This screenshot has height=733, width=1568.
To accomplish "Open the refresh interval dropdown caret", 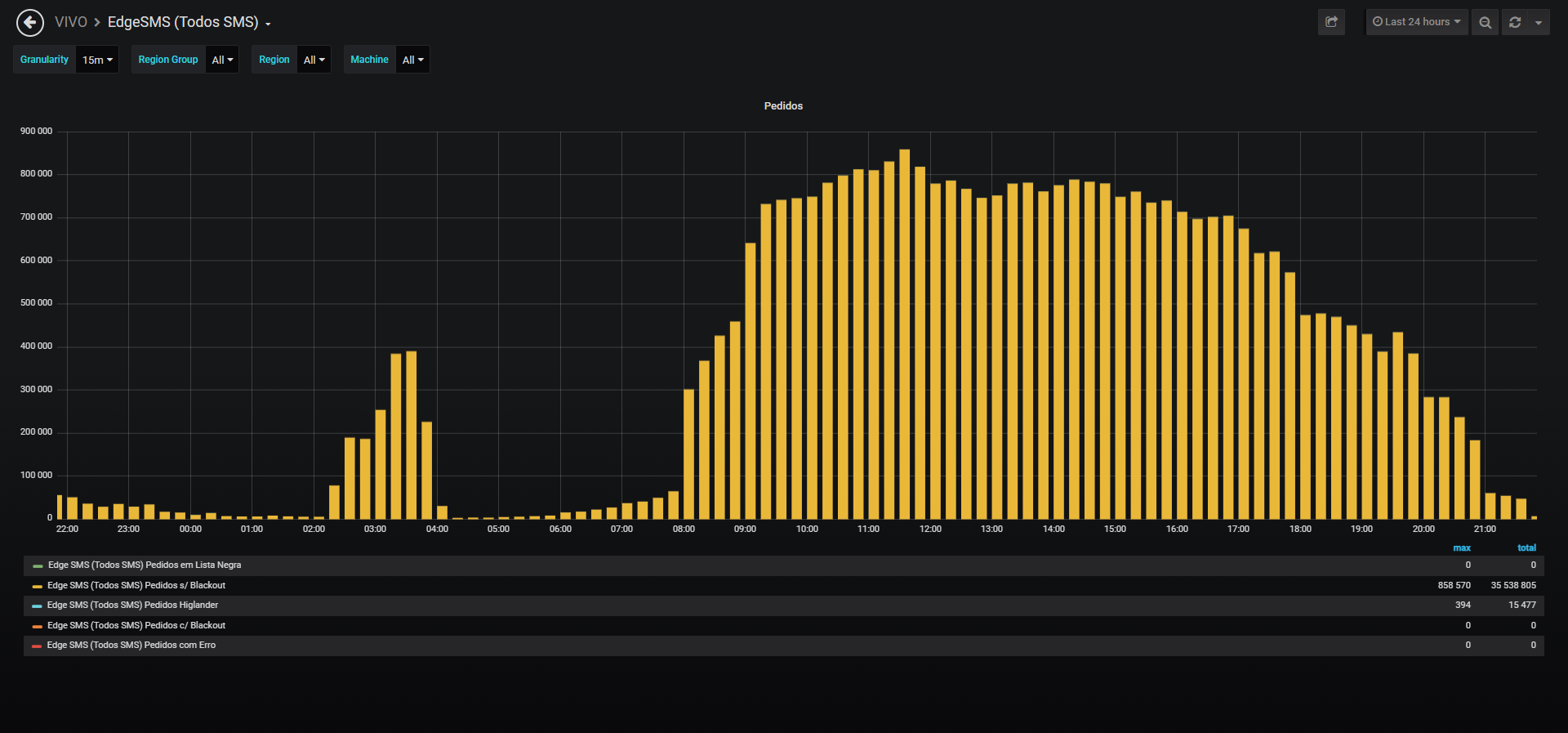I will coord(1539,22).
